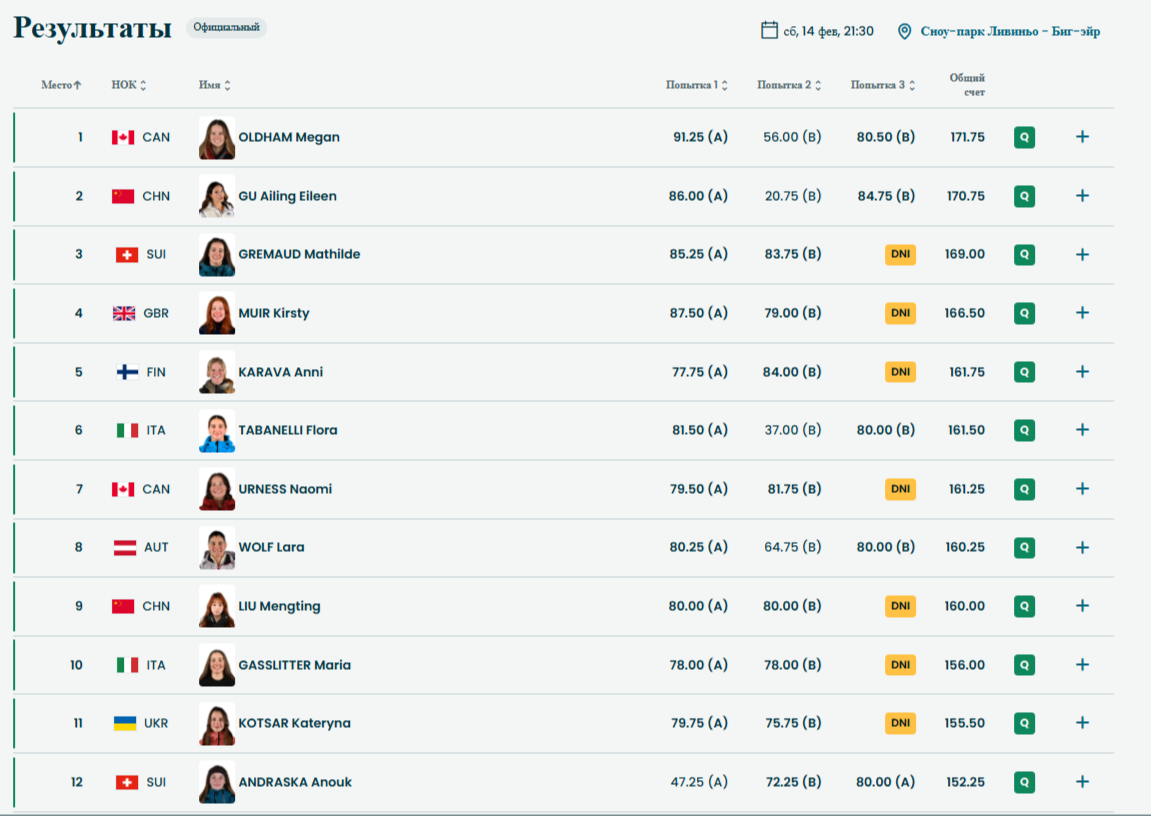Expand ANDRASKA Anouk's result details
Image resolution: width=1151 pixels, height=816 pixels.
[1082, 782]
